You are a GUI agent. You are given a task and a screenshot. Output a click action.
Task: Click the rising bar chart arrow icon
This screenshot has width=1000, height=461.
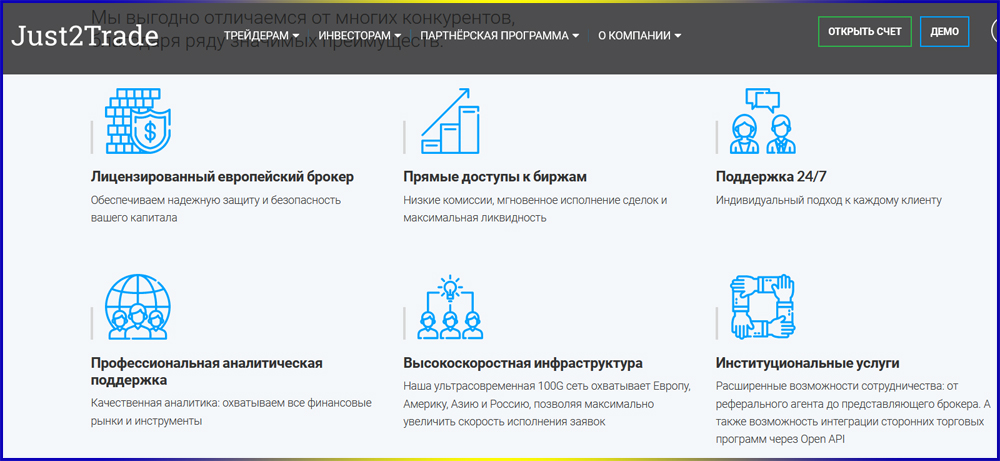click(x=450, y=121)
